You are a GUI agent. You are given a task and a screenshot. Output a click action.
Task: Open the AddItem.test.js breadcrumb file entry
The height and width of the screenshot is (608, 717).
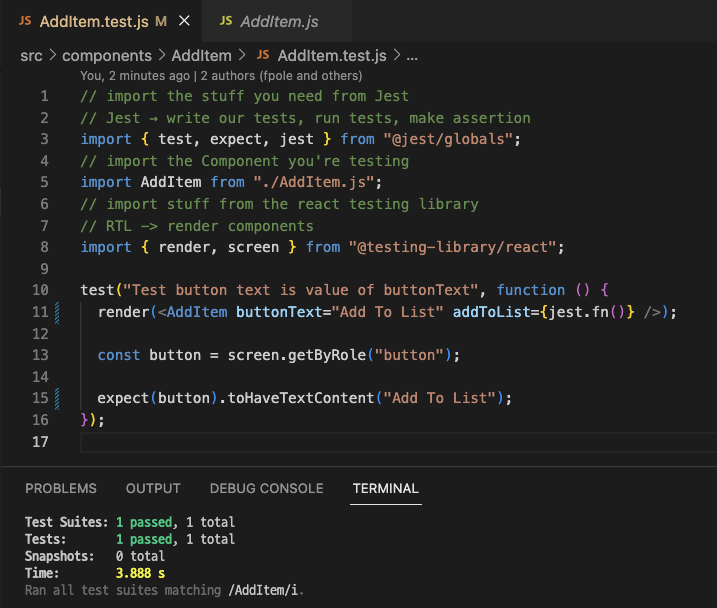click(x=332, y=55)
